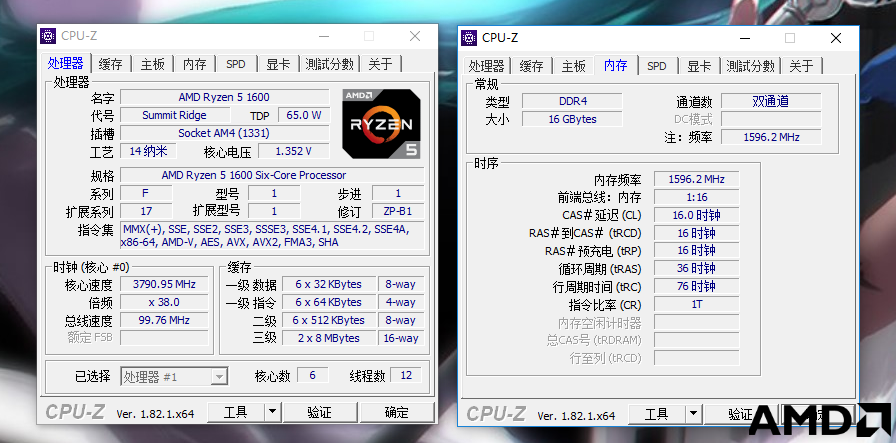
Task: Click the CPU-Z app icon in the left window's title bar
Action: (49, 35)
